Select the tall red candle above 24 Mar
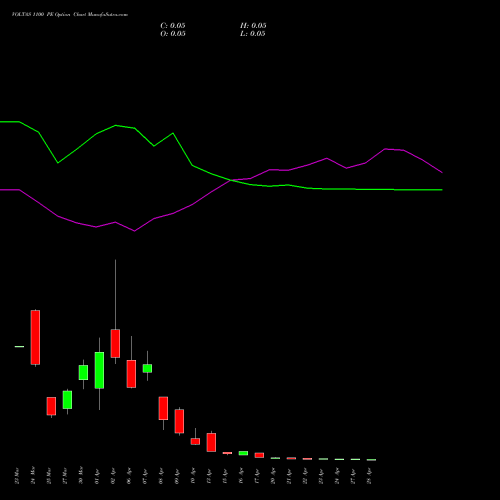Image resolution: width=500 pixels, height=500 pixels. pyautogui.click(x=35, y=337)
